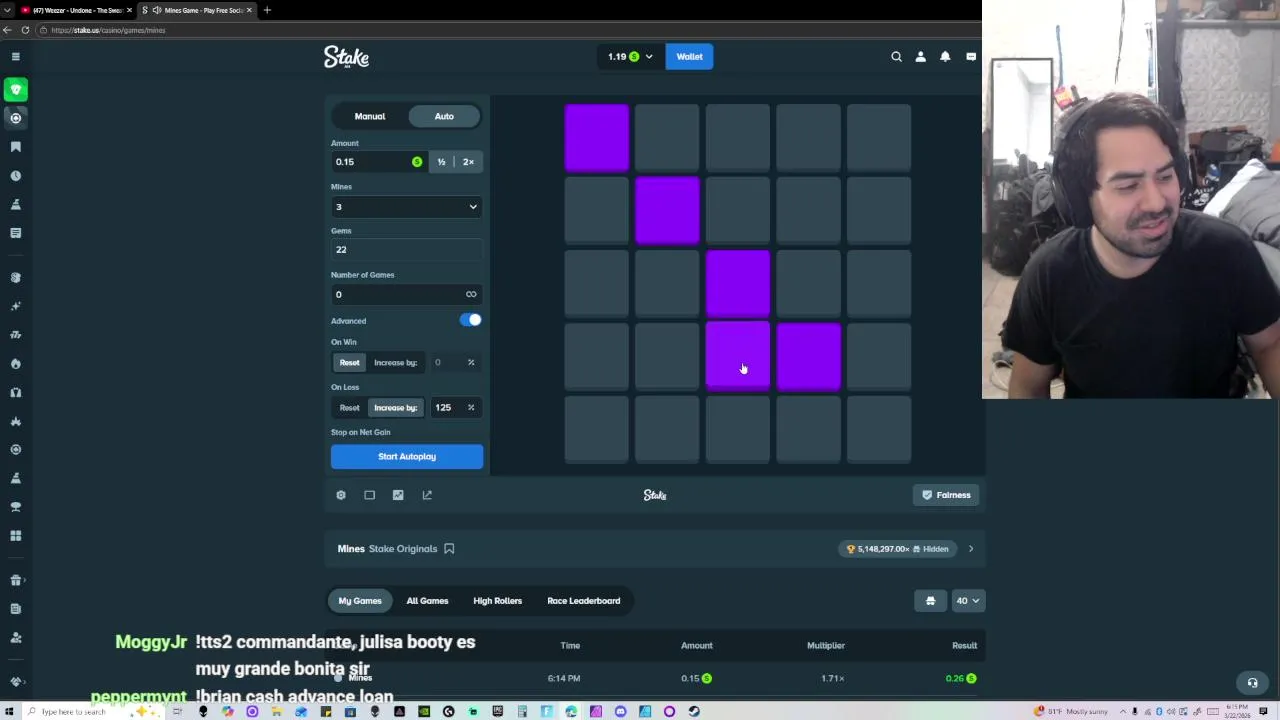Toggle the bottom-right grid tile
The image size is (1280, 720).
point(879,430)
